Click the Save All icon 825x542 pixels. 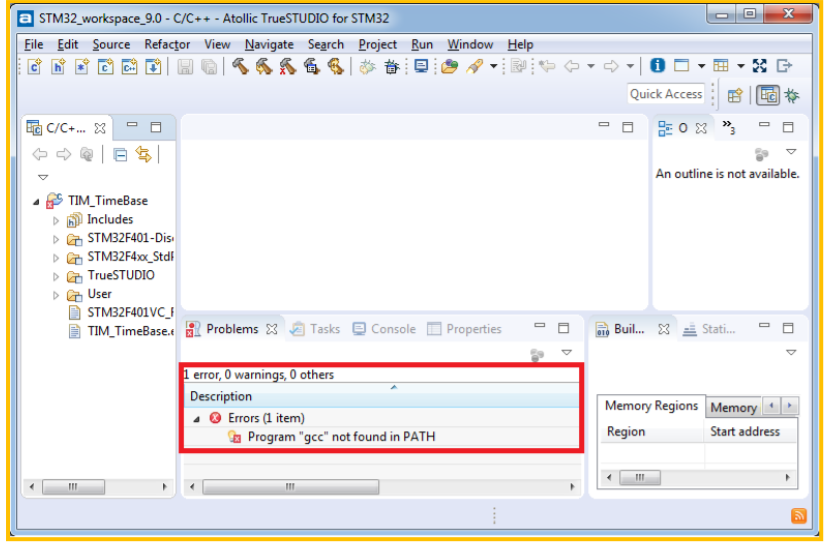tap(209, 67)
